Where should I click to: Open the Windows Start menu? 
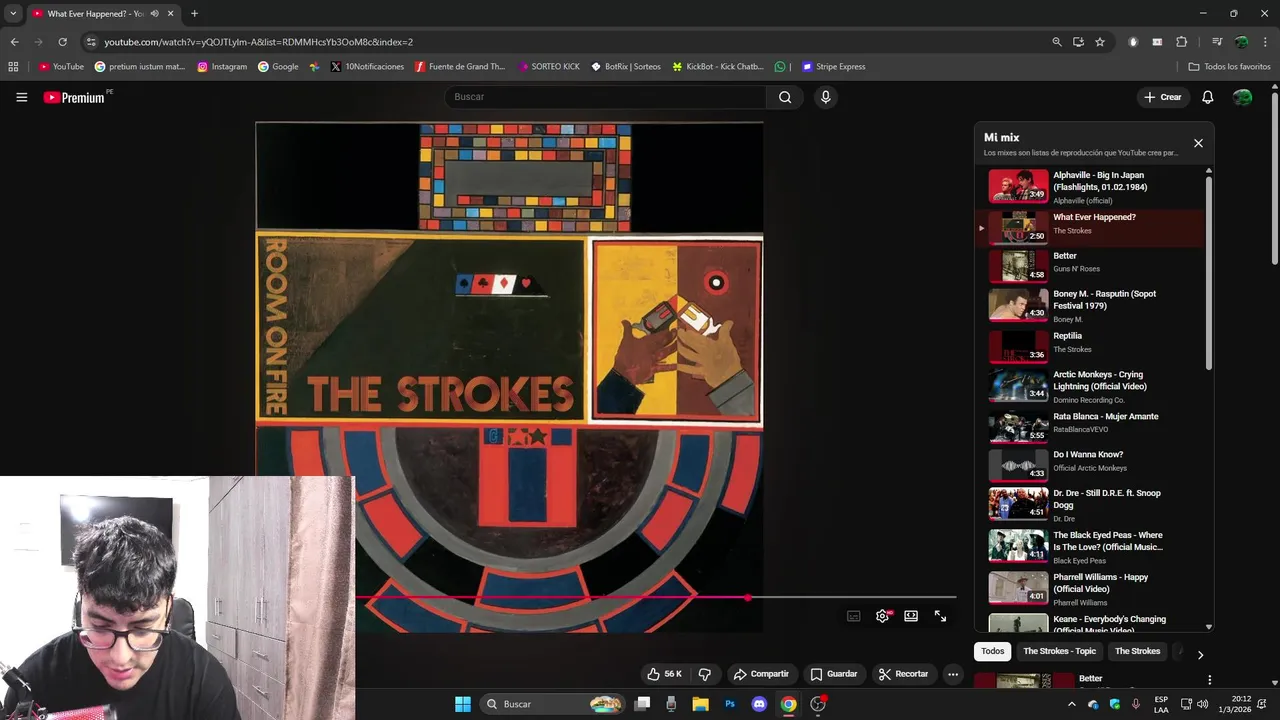coord(463,704)
